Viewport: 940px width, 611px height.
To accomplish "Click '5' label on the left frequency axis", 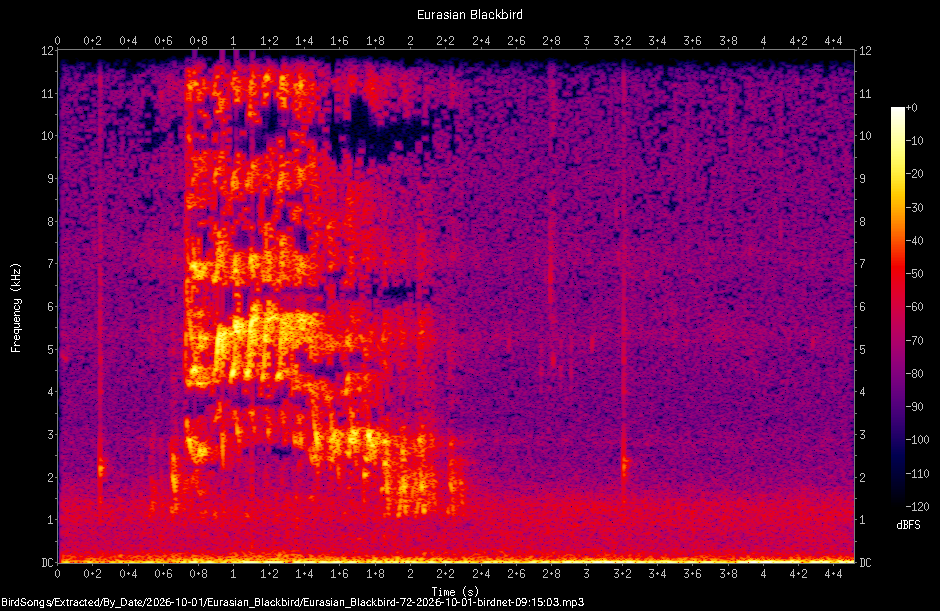I will pyautogui.click(x=51, y=350).
